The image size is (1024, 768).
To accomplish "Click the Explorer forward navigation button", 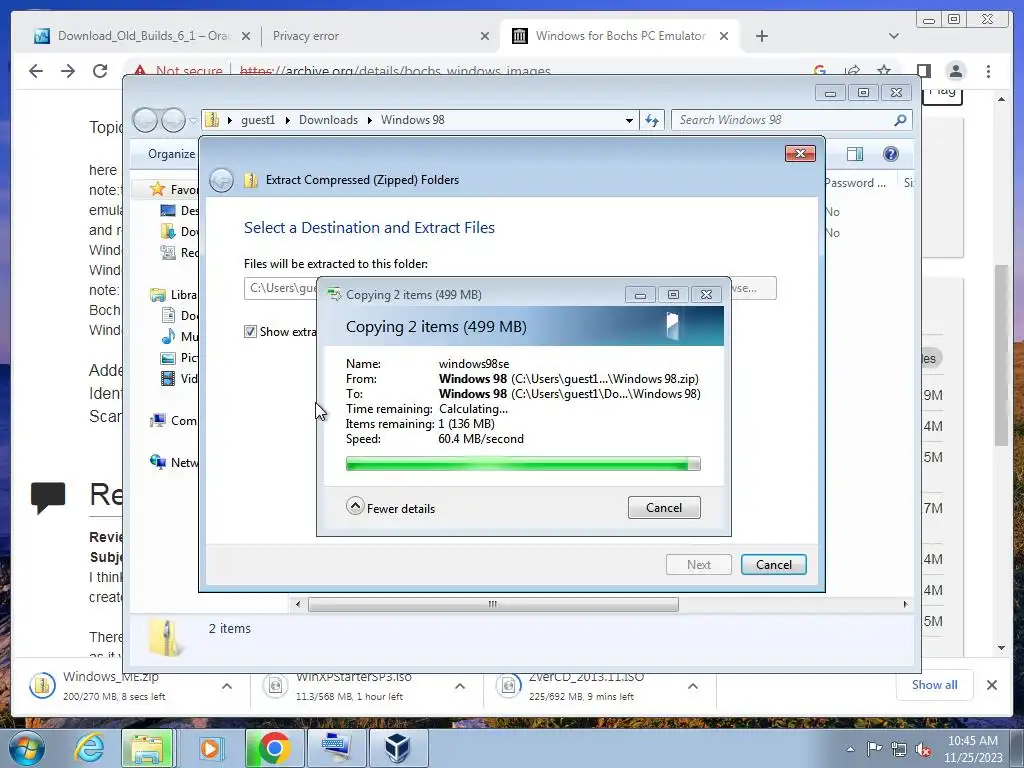I will [173, 120].
